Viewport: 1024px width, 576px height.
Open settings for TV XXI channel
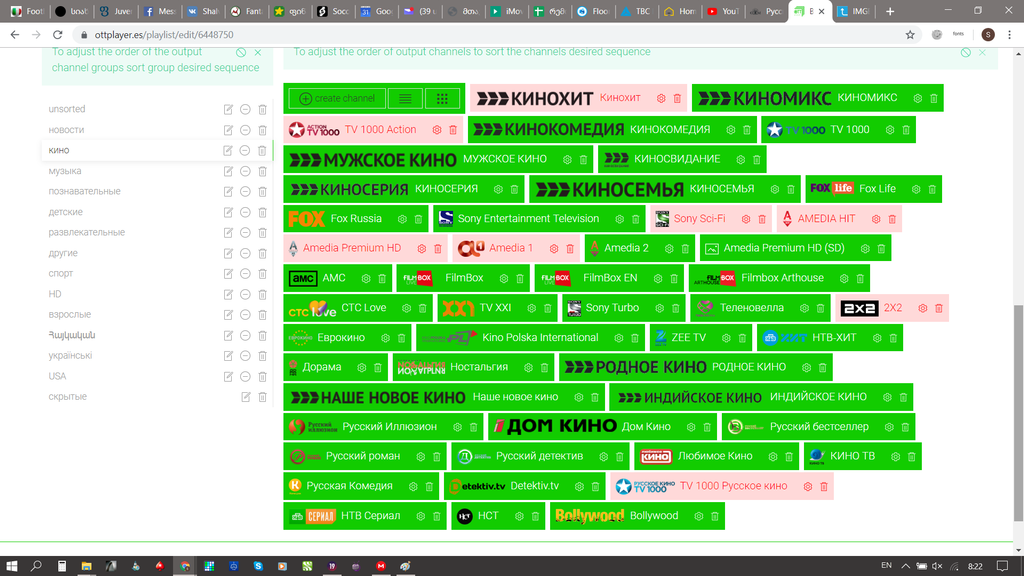pos(532,308)
